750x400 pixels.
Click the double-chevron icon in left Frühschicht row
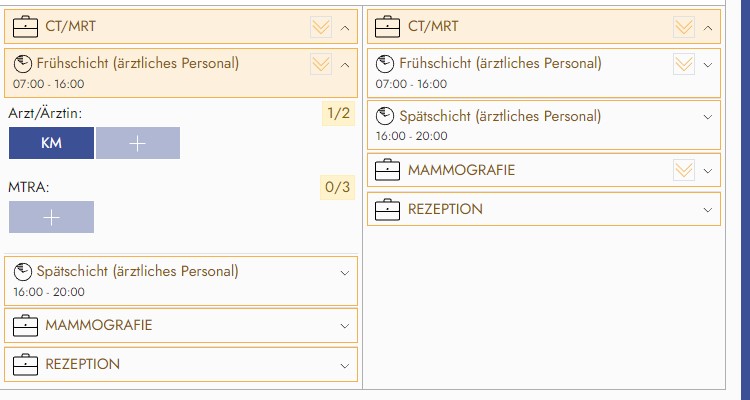click(321, 64)
